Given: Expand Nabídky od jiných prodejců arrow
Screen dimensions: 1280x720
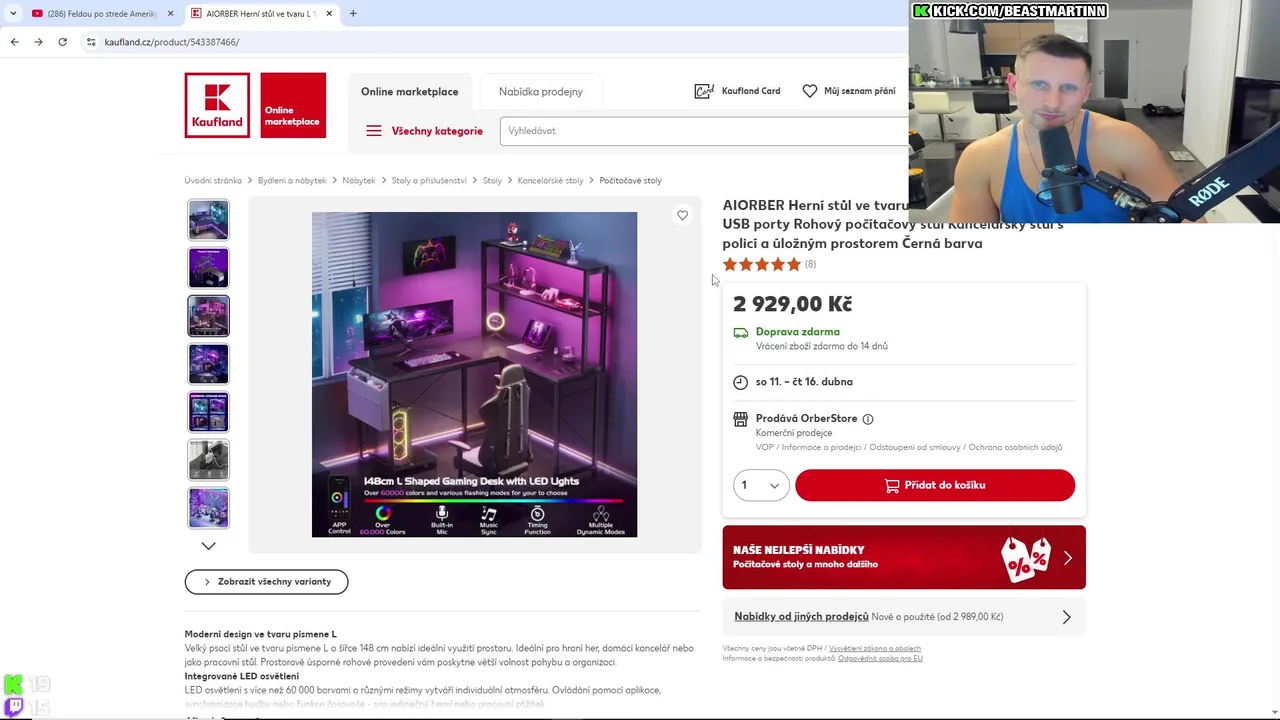Looking at the screenshot, I should pos(1066,617).
